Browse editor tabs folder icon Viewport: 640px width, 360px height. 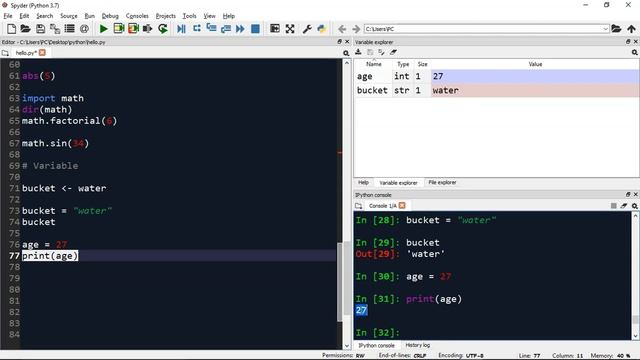click(5, 53)
